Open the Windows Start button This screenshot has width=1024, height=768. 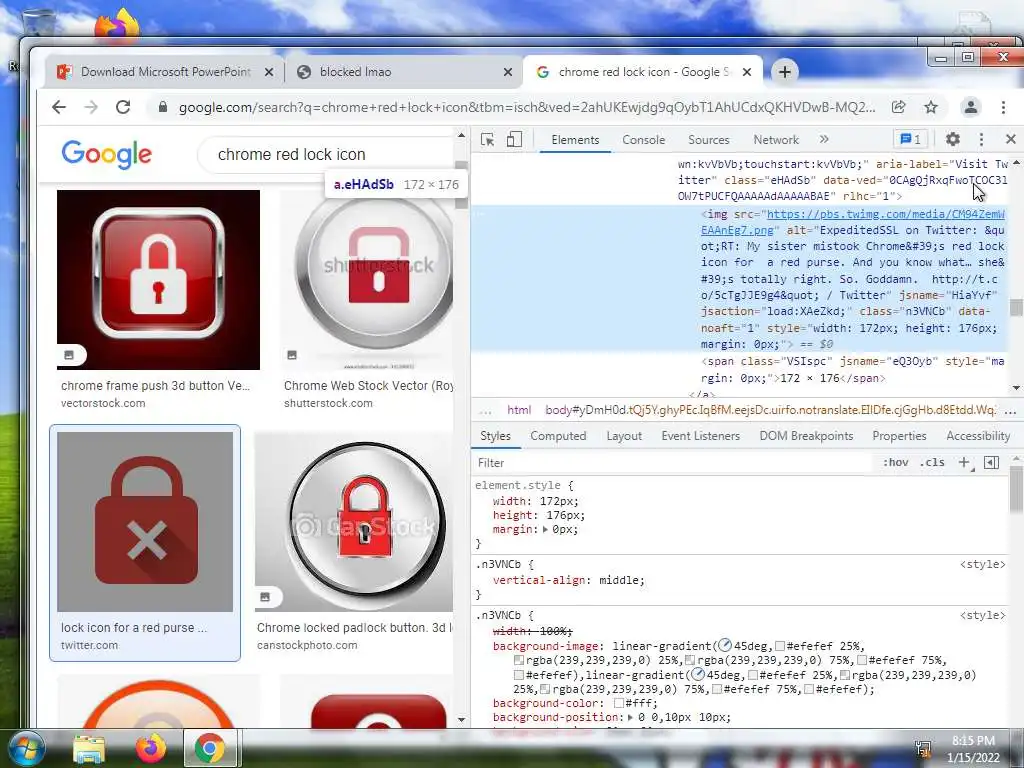[x=26, y=748]
